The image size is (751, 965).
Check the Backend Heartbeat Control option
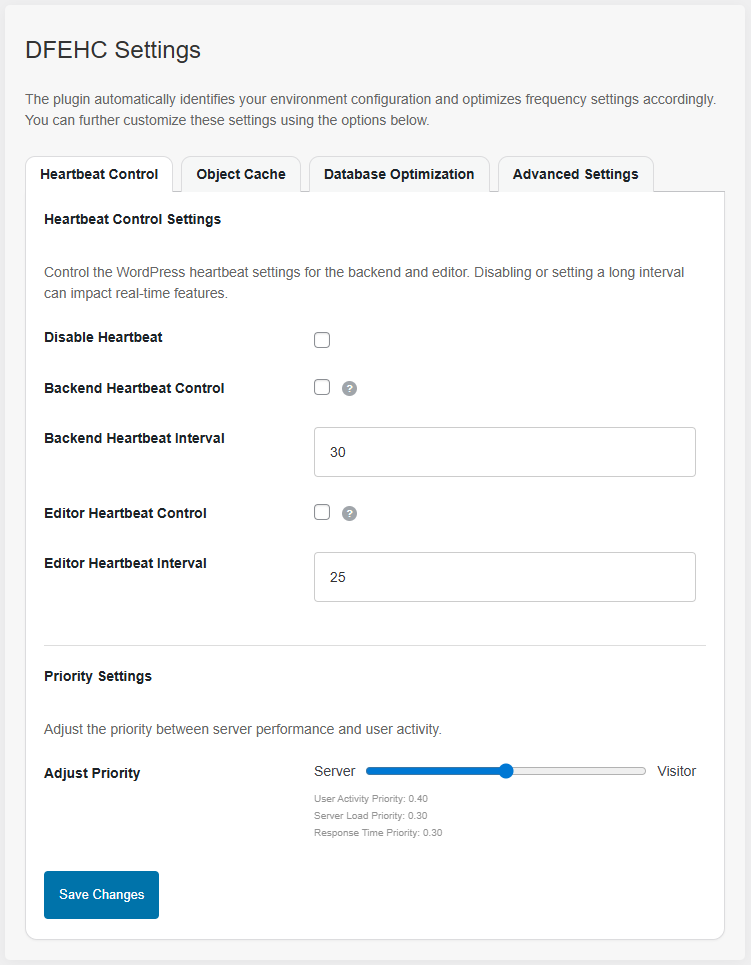point(321,387)
